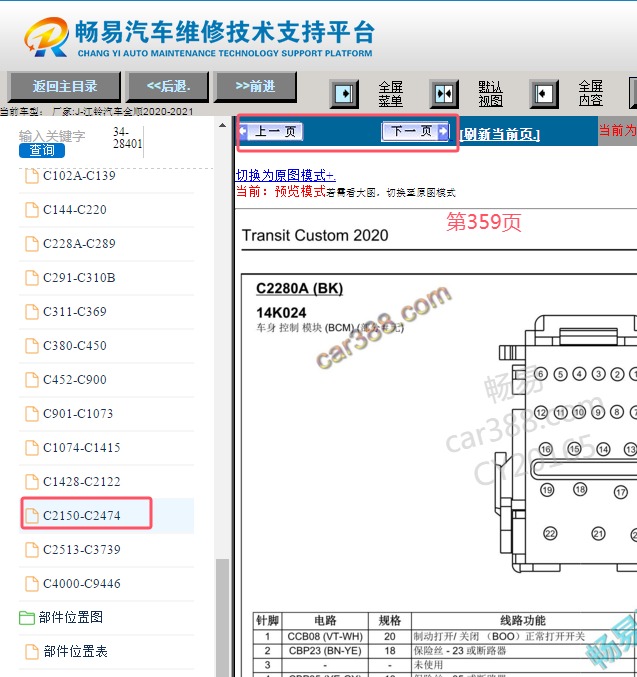Open the C311-C369 tree entry

75,312
